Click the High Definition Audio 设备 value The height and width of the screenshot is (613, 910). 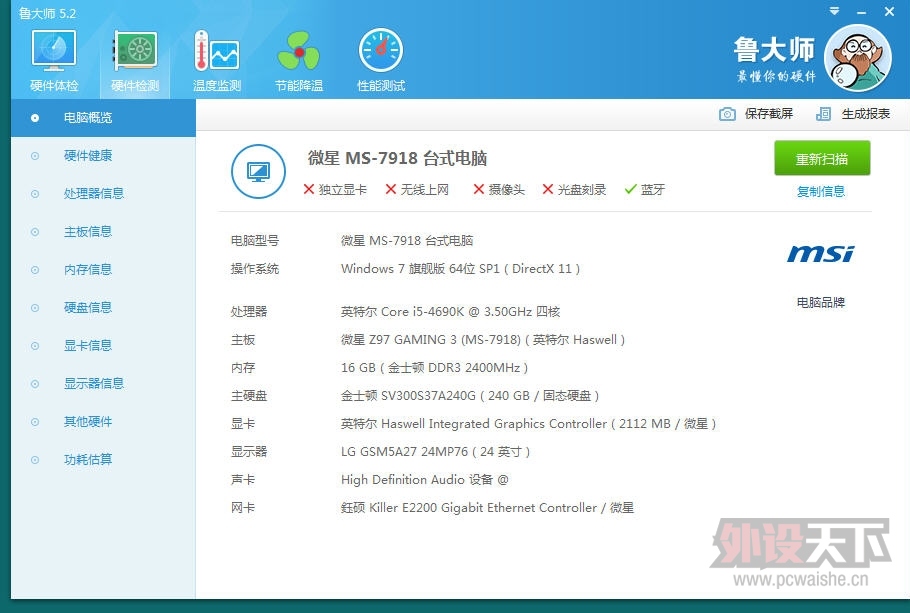(x=424, y=479)
